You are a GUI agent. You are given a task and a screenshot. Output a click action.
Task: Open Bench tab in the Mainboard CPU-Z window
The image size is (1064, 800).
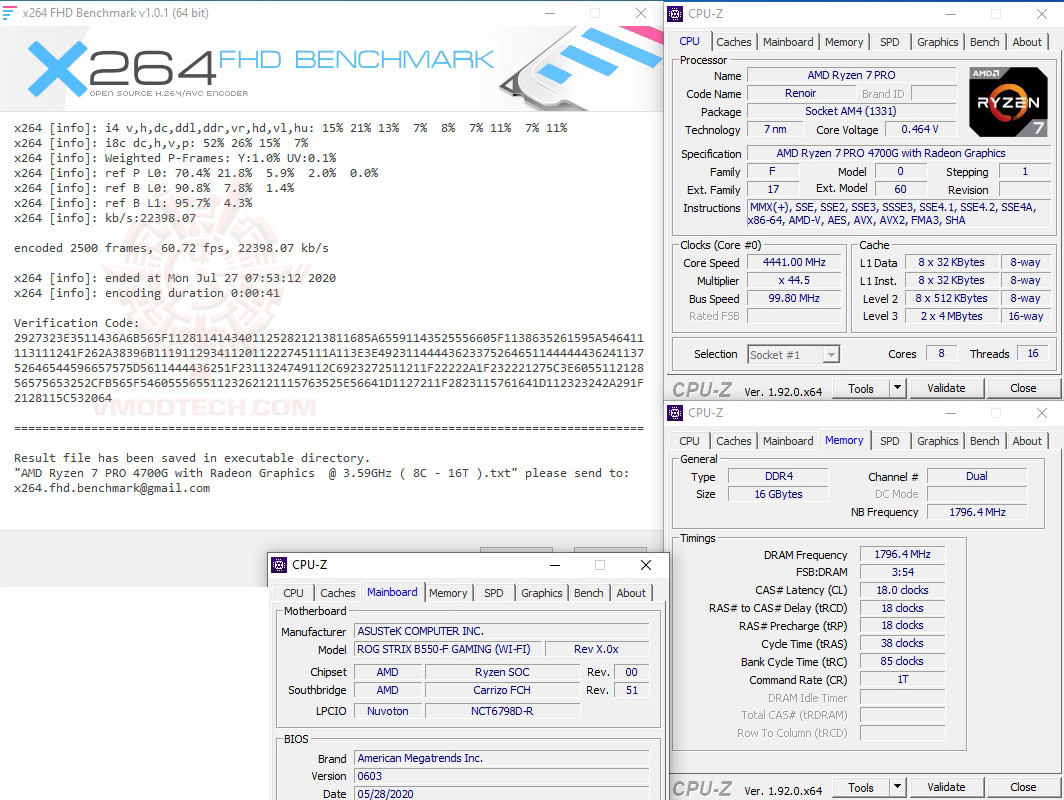coord(588,593)
